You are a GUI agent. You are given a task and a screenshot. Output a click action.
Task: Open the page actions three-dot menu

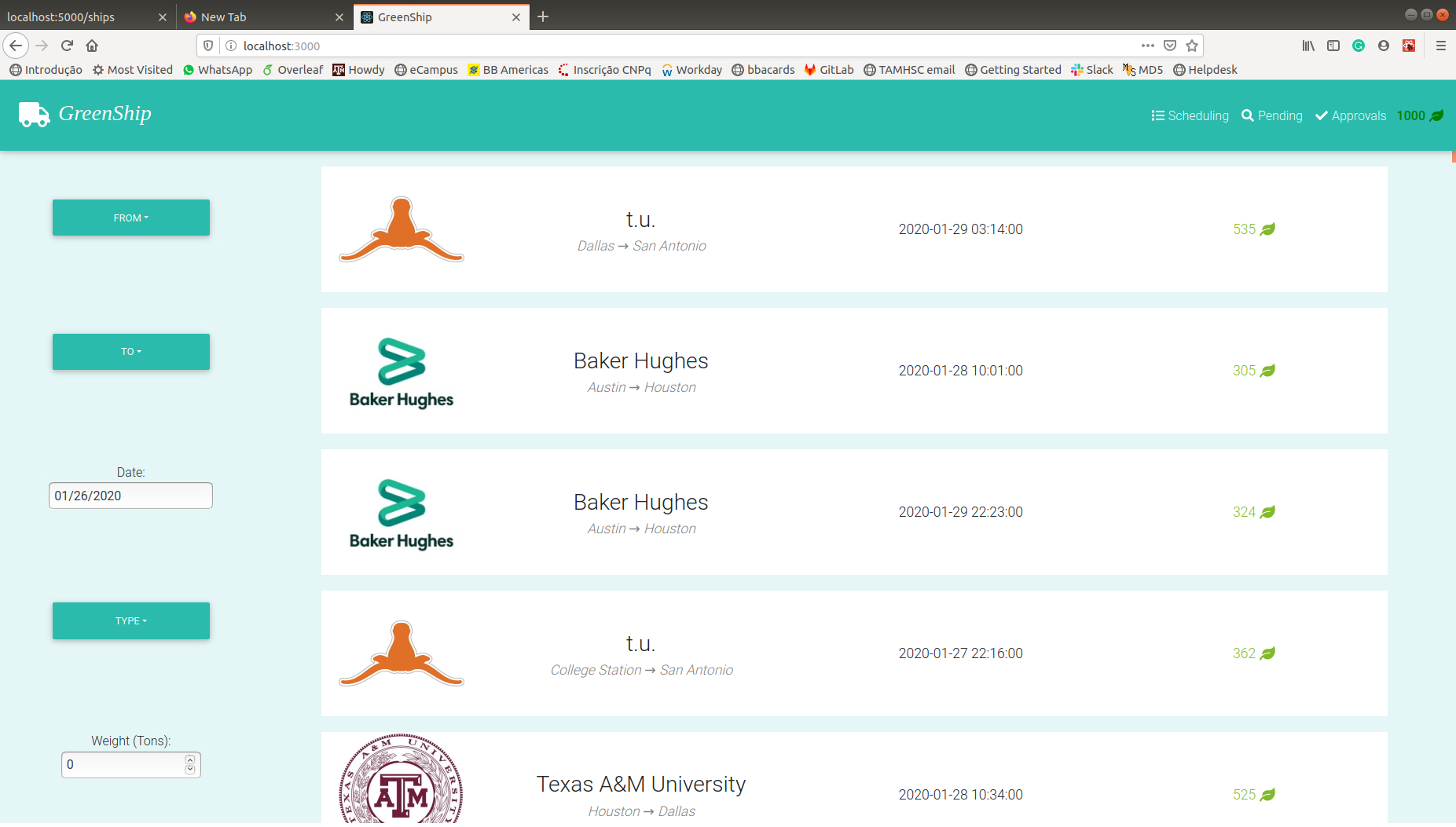pos(1148,46)
